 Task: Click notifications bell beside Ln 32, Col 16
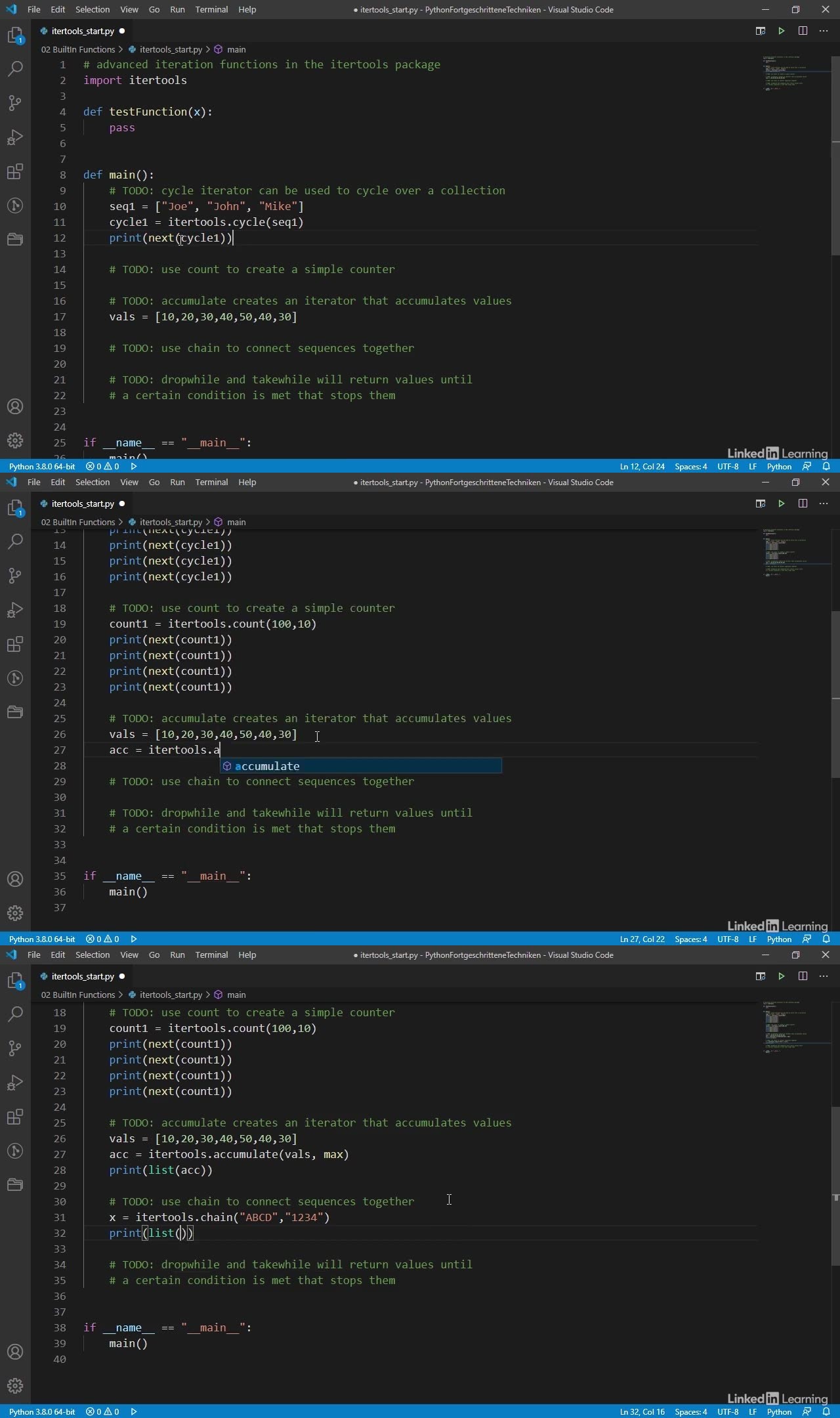click(x=826, y=1411)
